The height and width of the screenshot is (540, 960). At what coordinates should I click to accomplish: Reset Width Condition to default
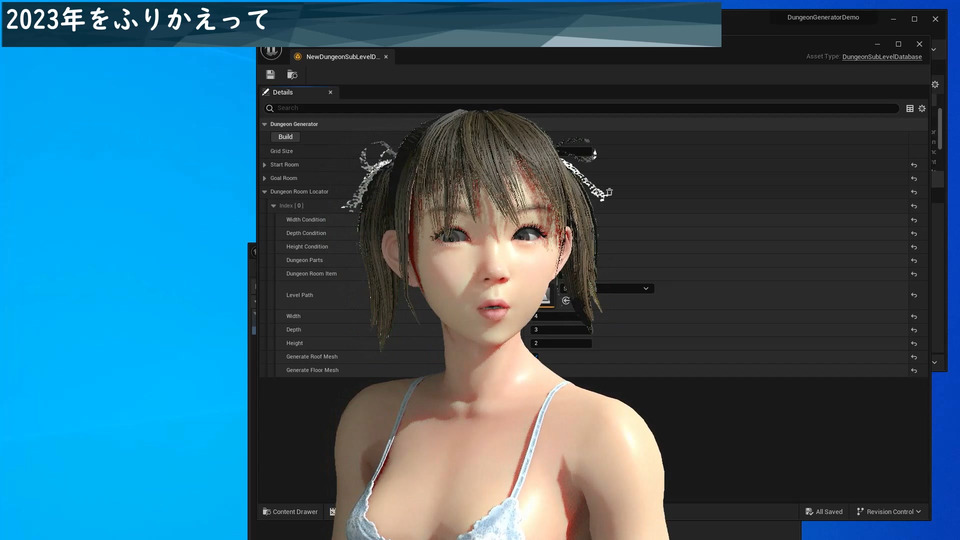click(913, 220)
